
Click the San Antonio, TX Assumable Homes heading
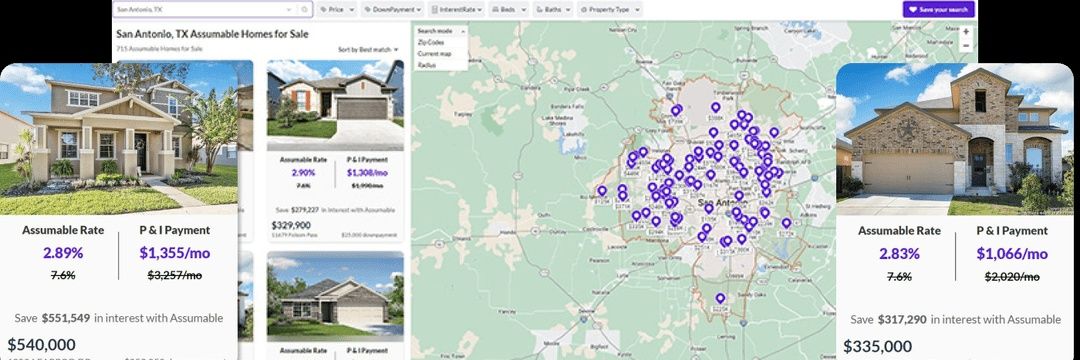click(x=212, y=34)
